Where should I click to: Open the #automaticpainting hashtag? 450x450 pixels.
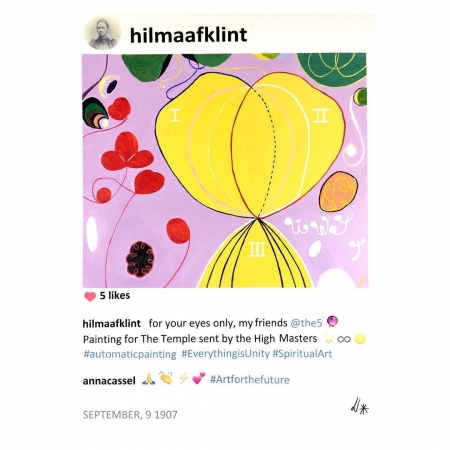(130, 354)
